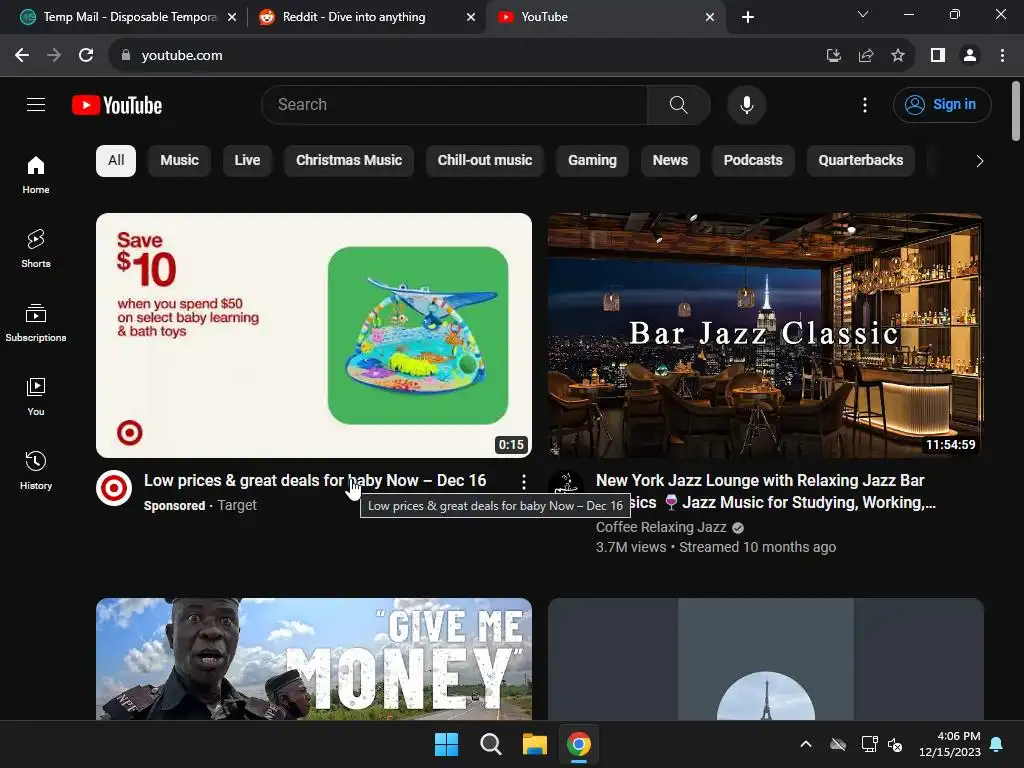
Task: Open the You section in the sidebar
Action: point(36,396)
